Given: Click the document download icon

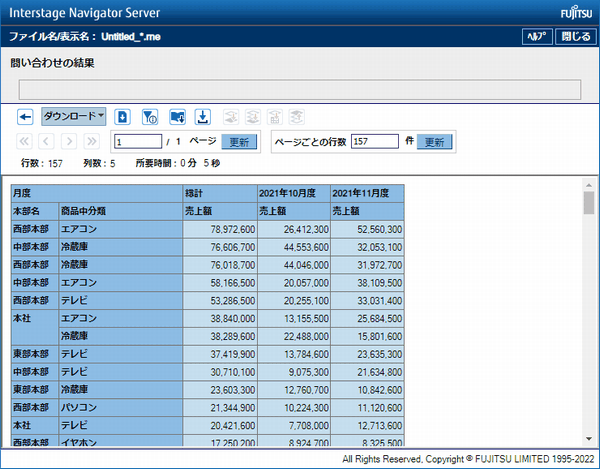Looking at the screenshot, I should click(123, 117).
